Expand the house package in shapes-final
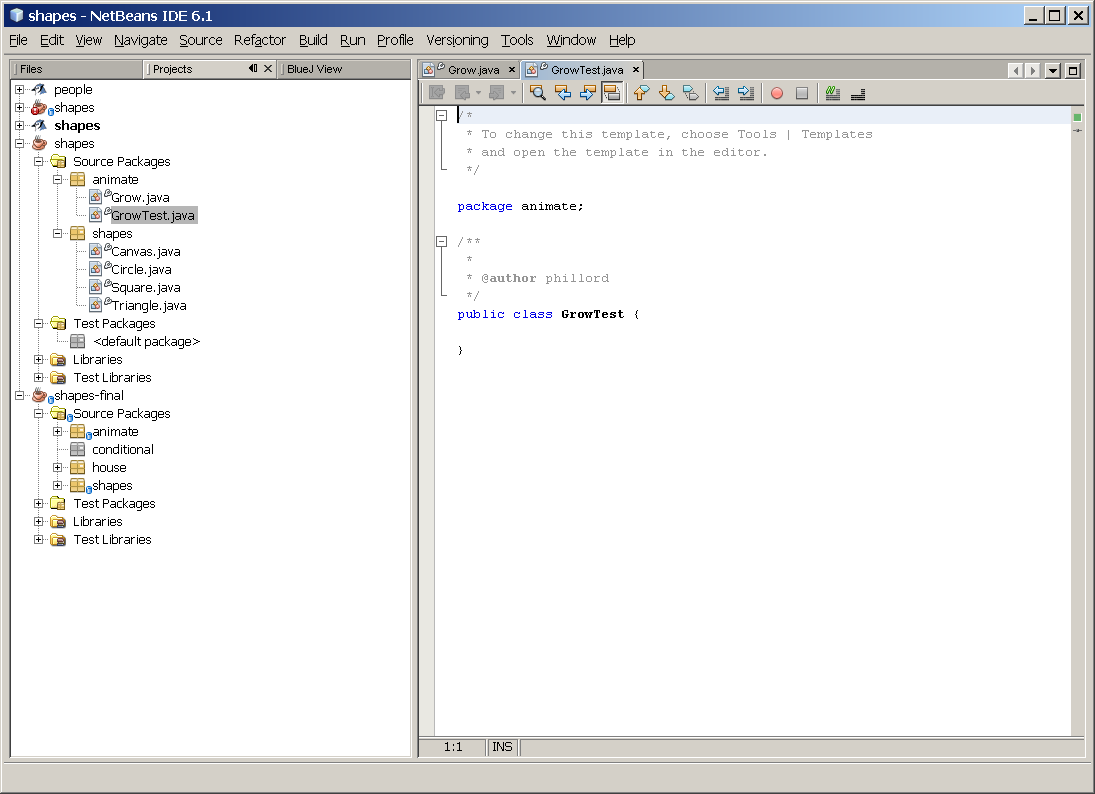Image resolution: width=1095 pixels, height=794 pixels. (58, 468)
